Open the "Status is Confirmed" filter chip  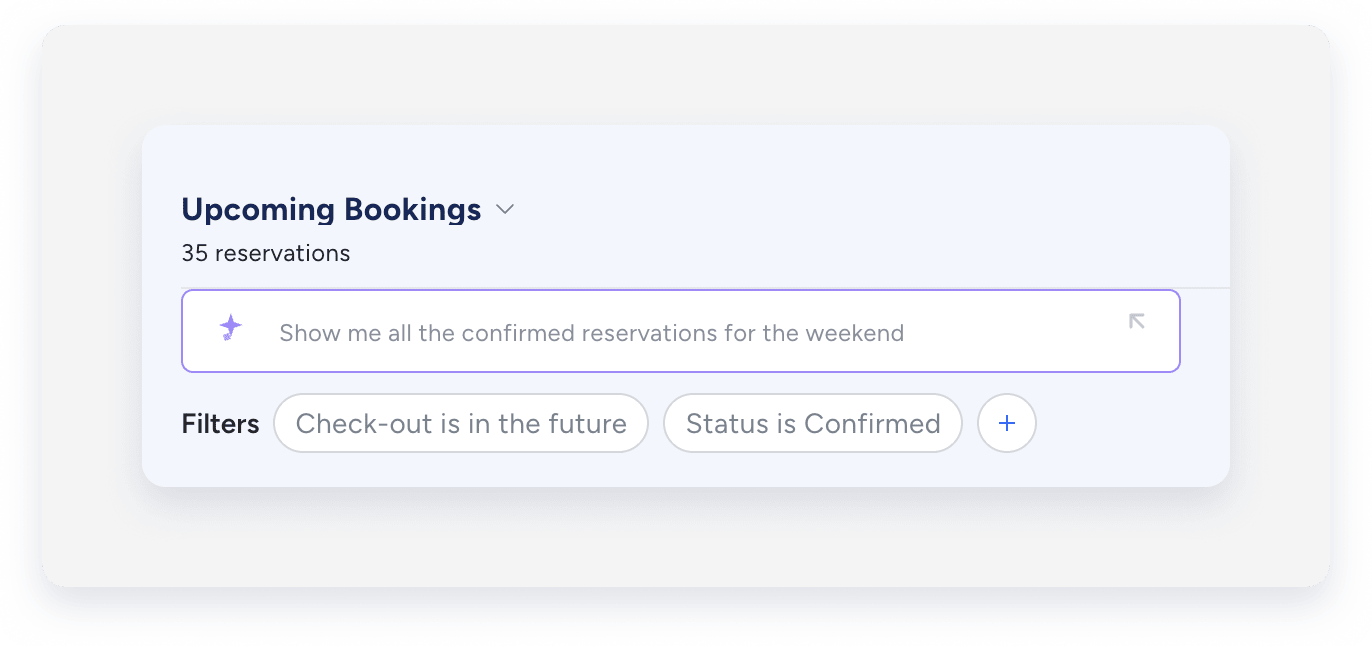[812, 424]
